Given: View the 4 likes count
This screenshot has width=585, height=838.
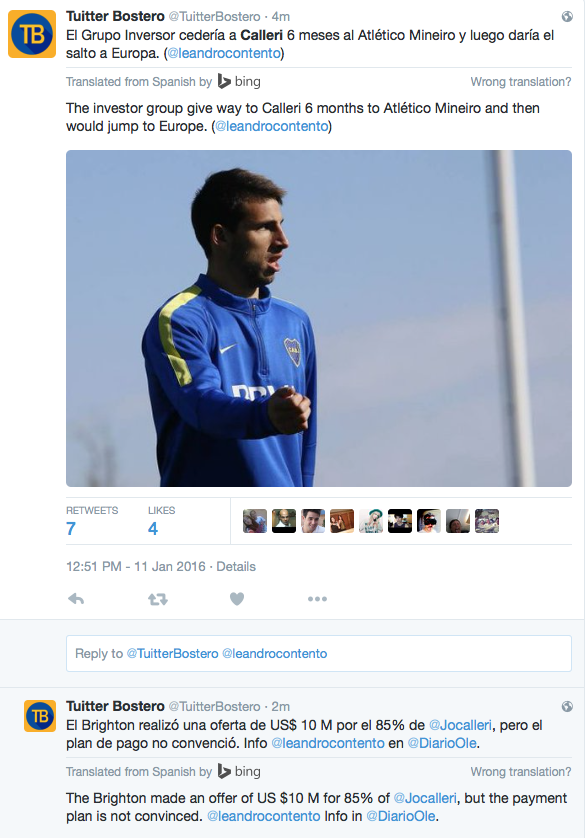Looking at the screenshot, I should coord(161,521).
